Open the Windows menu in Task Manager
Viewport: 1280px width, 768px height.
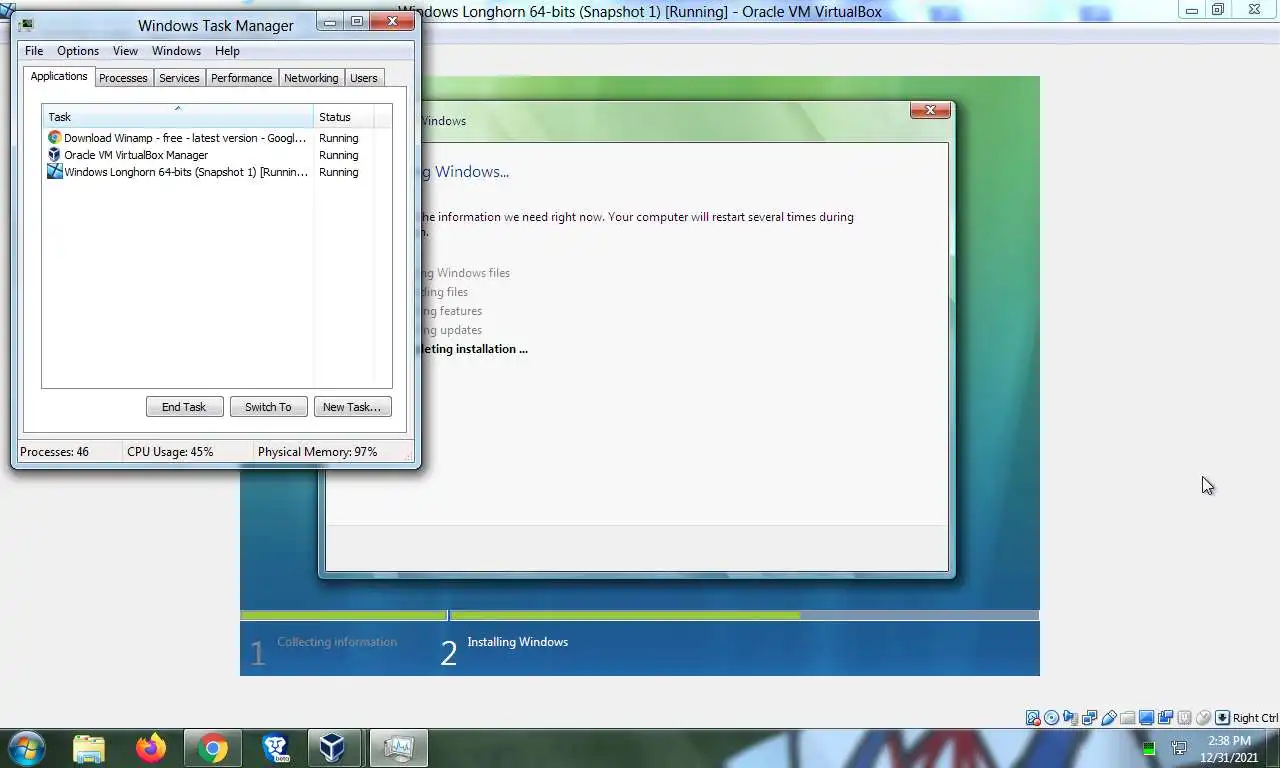point(176,51)
